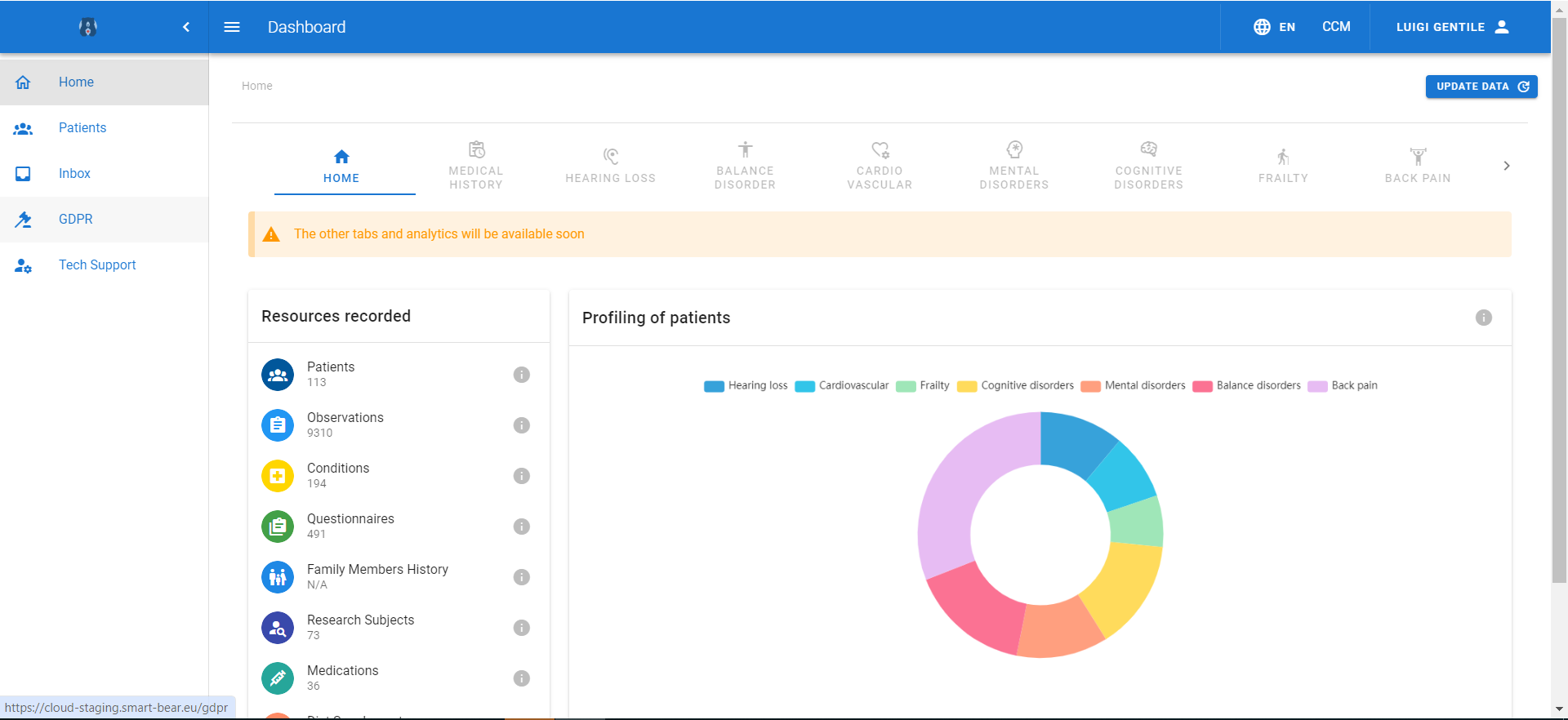Click the Observations count 9310

[x=320, y=433]
